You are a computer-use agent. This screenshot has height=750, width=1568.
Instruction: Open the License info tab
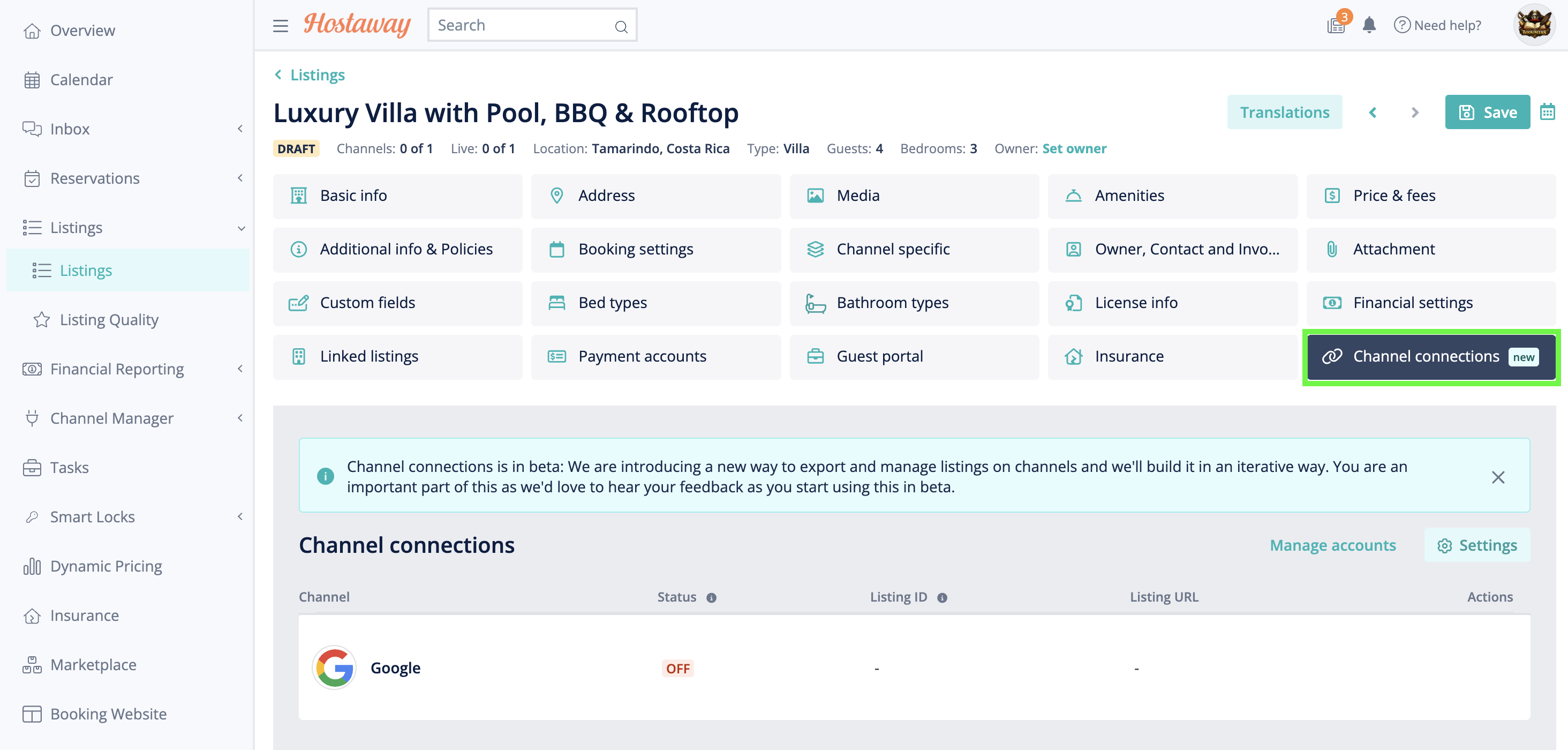tap(1172, 303)
